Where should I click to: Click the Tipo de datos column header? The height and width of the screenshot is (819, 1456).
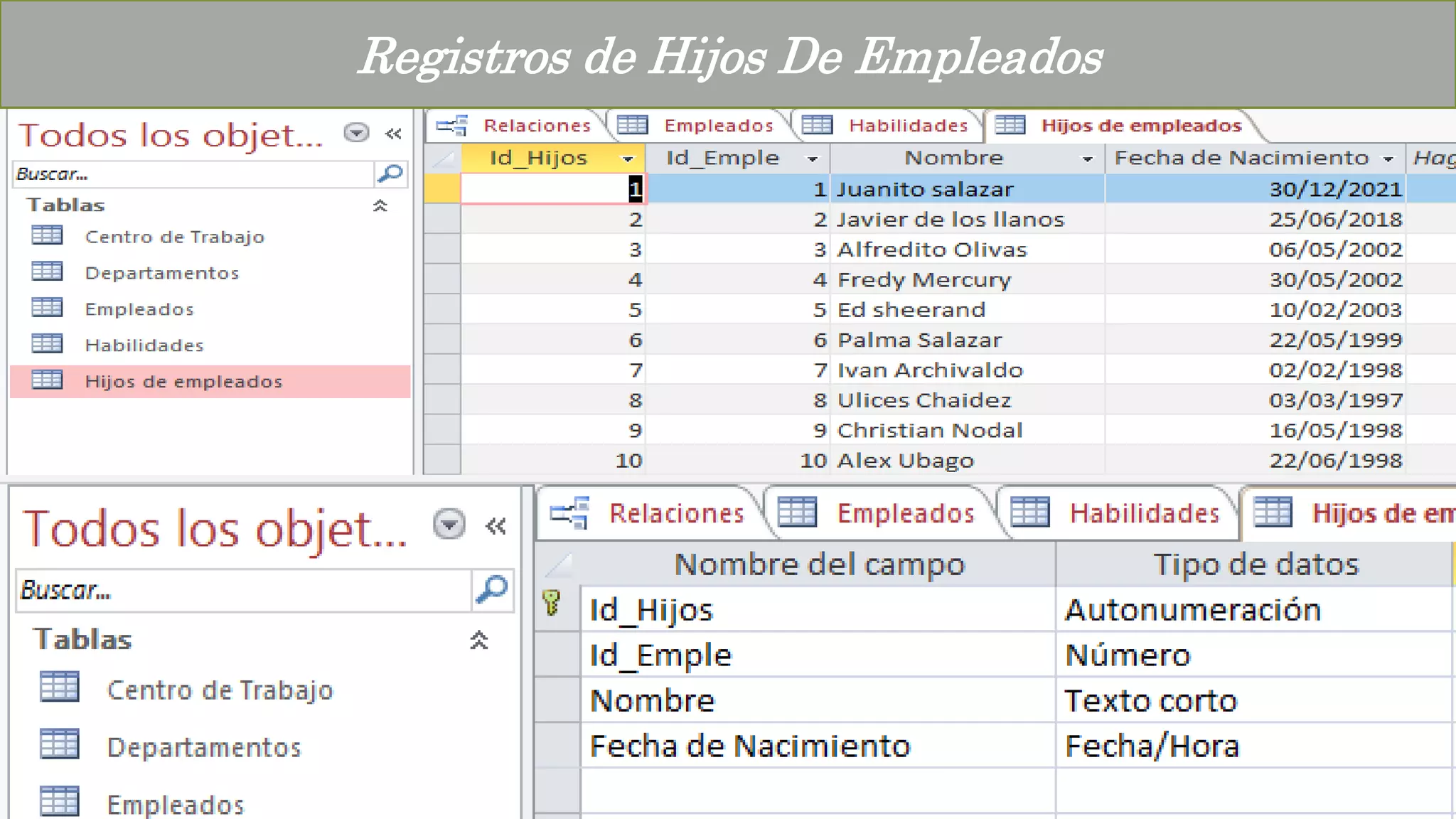[1255, 564]
